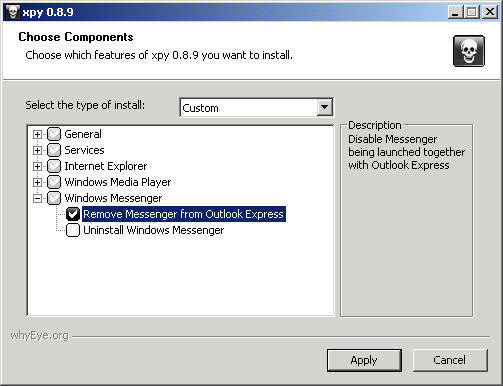Collapse the Windows Messenger node
The width and height of the screenshot is (503, 386).
(x=37, y=198)
